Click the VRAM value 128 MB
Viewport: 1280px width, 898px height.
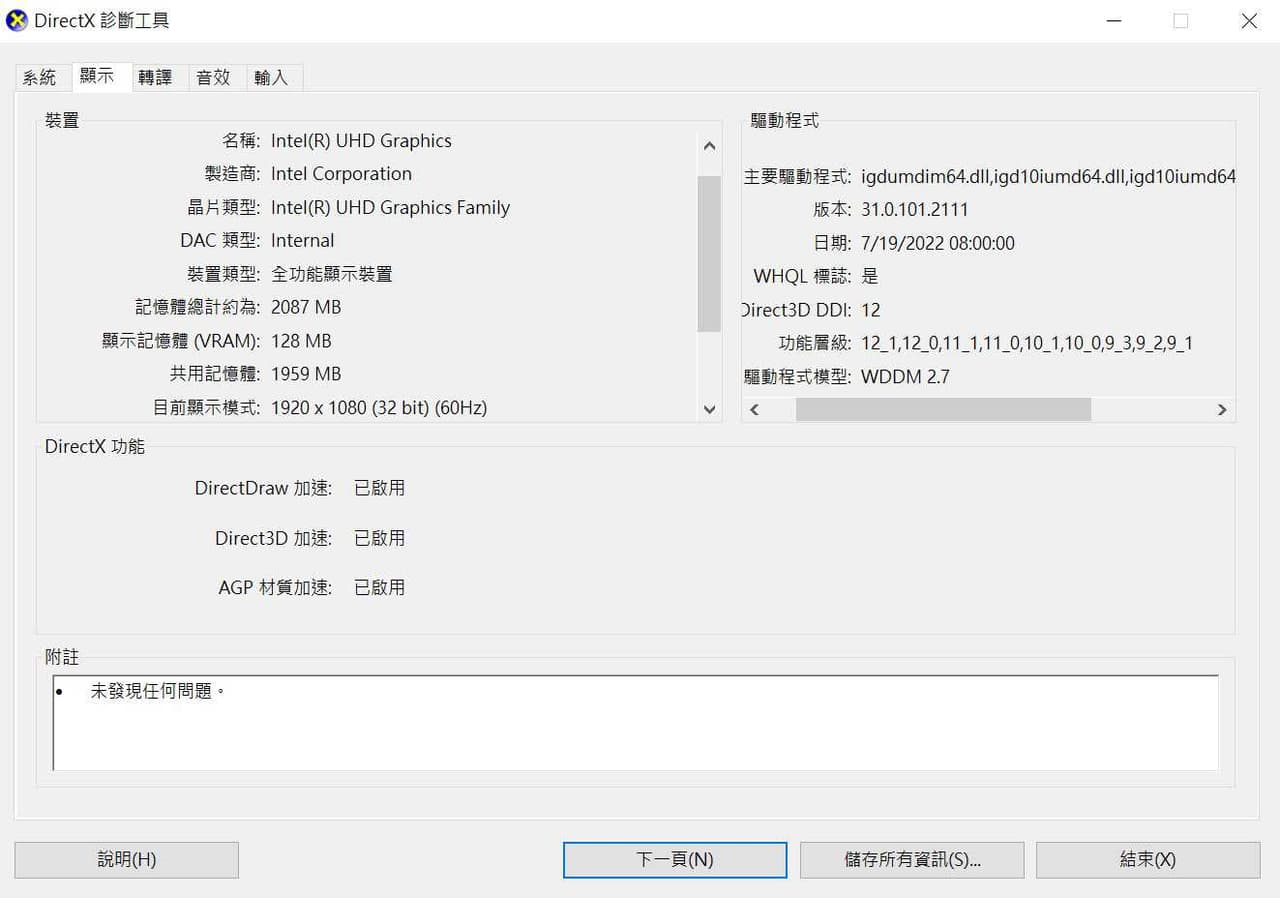[301, 341]
